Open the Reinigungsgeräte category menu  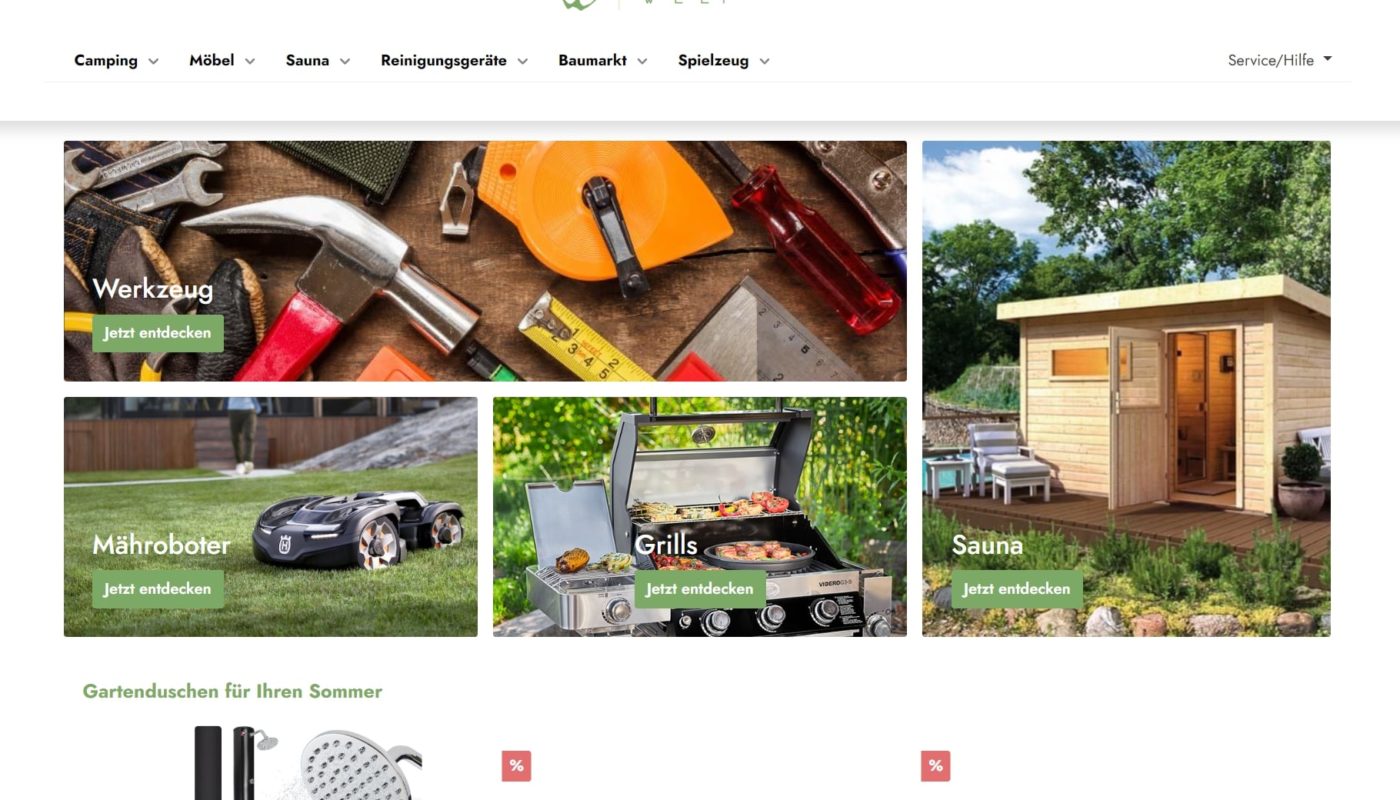[x=454, y=61]
